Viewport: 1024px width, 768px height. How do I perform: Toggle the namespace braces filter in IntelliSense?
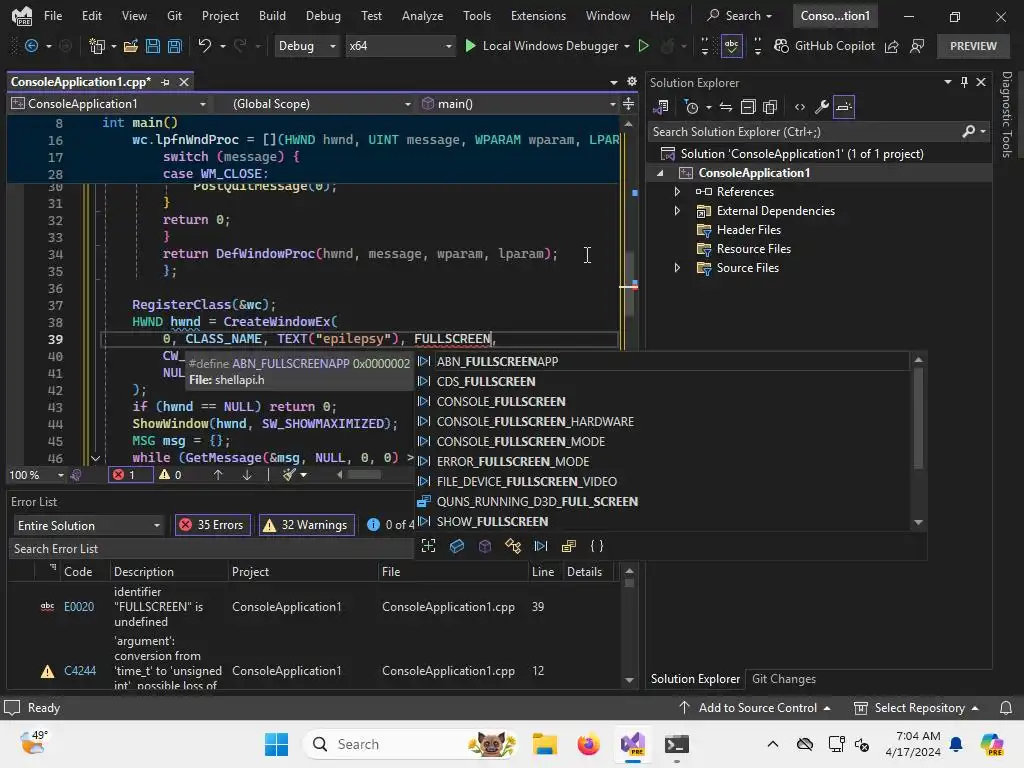point(597,546)
